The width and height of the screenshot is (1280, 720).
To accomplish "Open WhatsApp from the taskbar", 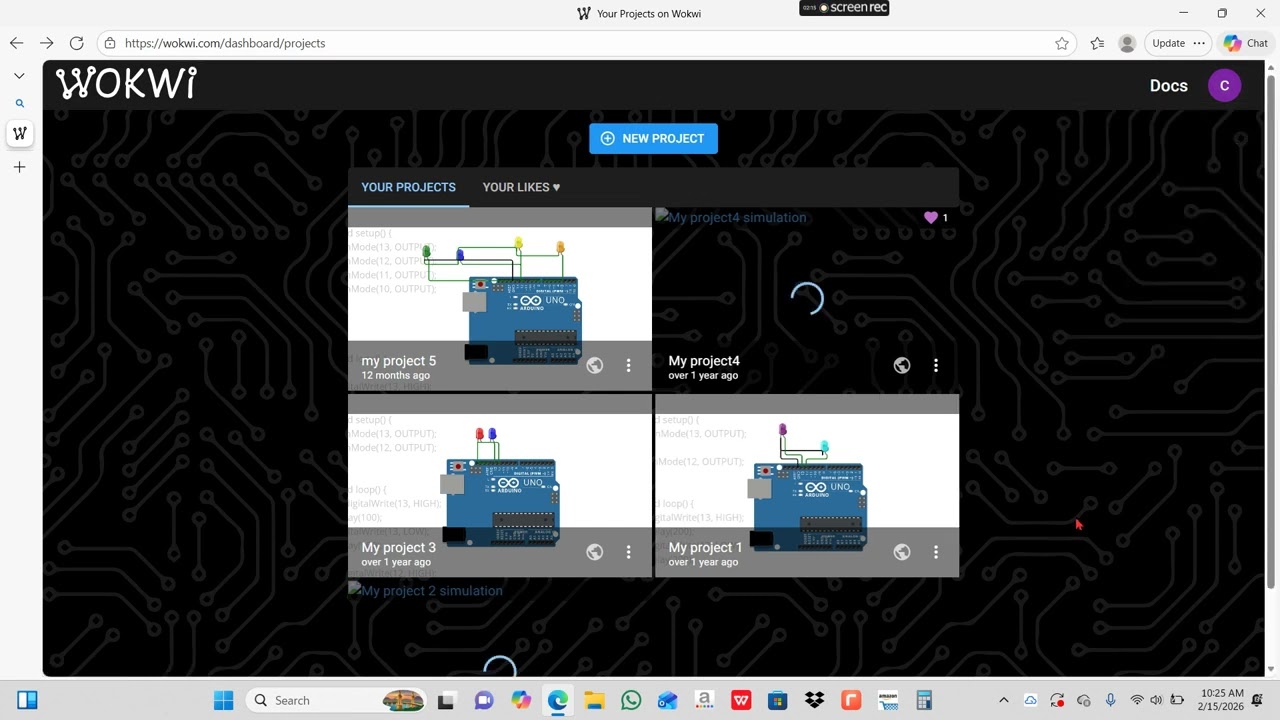I will pyautogui.click(x=631, y=700).
